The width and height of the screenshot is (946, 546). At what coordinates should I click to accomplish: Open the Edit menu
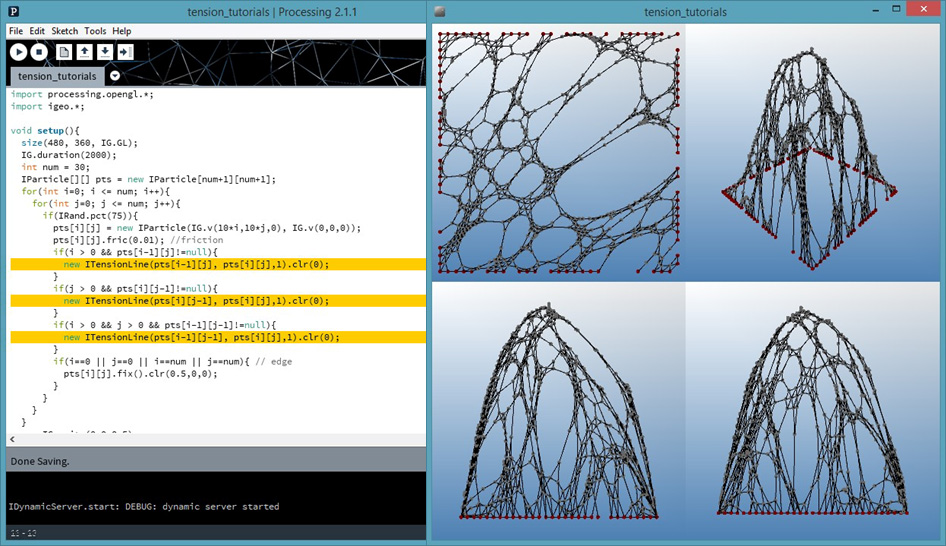37,31
